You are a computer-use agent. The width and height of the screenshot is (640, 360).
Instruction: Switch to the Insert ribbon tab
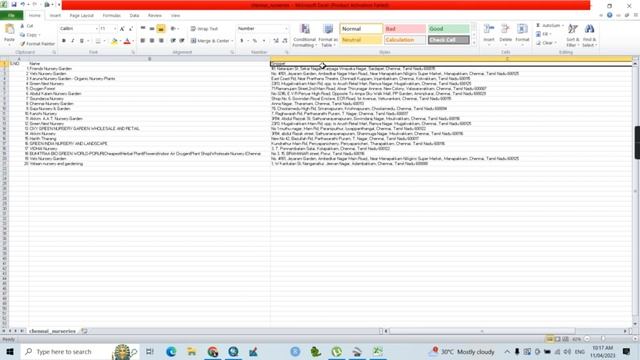pos(55,16)
